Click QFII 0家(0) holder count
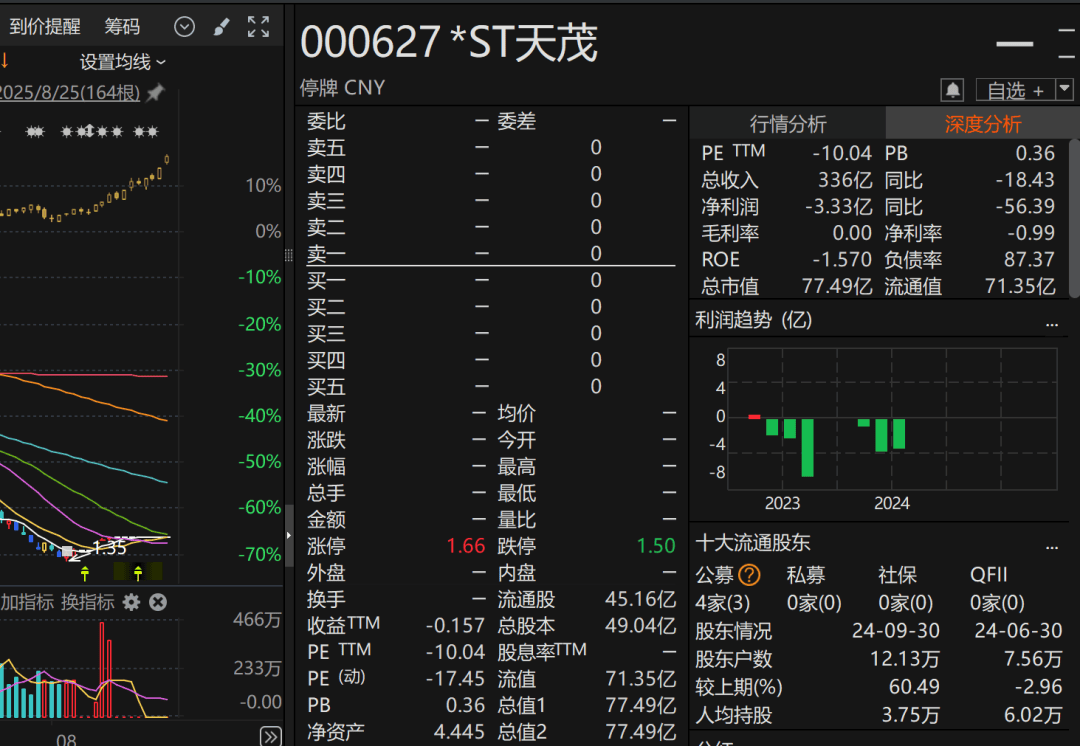1080x746 pixels. 997,603
